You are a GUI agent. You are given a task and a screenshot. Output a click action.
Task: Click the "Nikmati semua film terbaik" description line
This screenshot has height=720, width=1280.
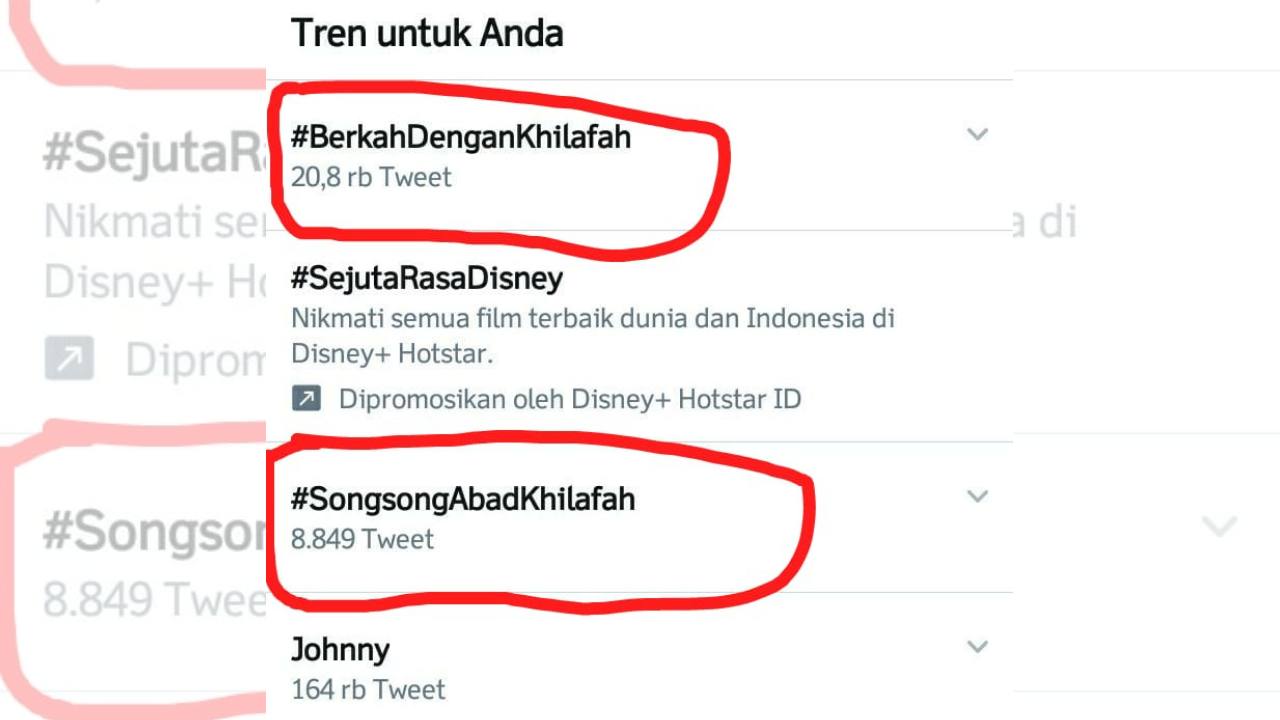point(594,318)
